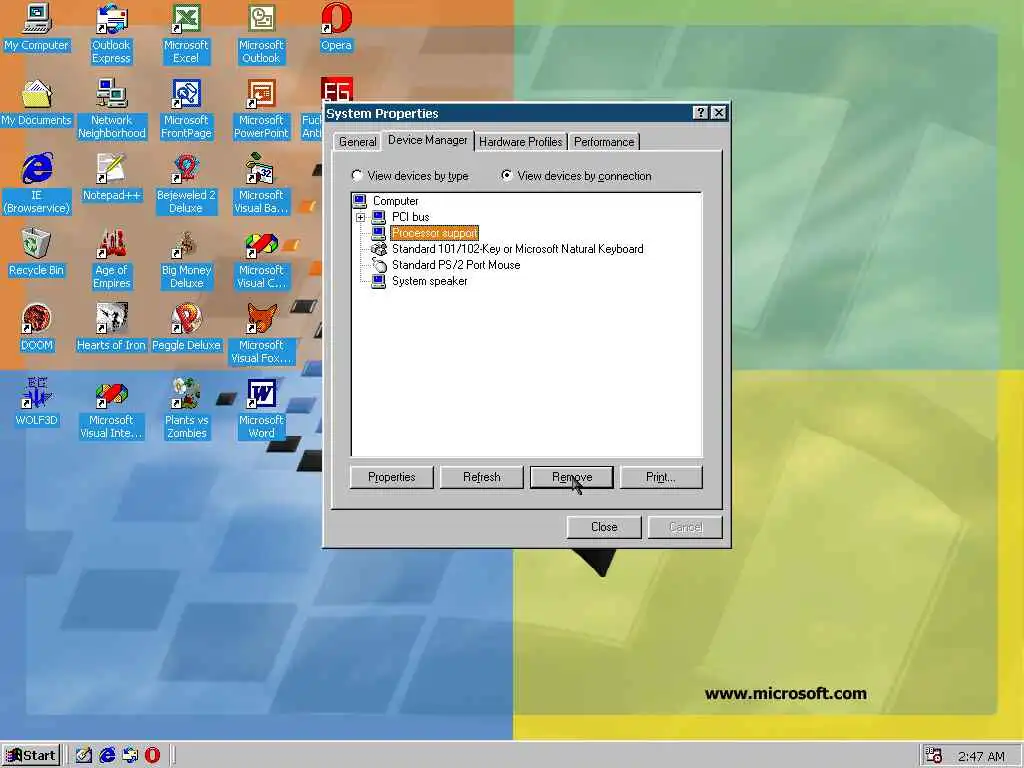1024x768 pixels.
Task: Click the help question mark button
Action: coord(700,113)
